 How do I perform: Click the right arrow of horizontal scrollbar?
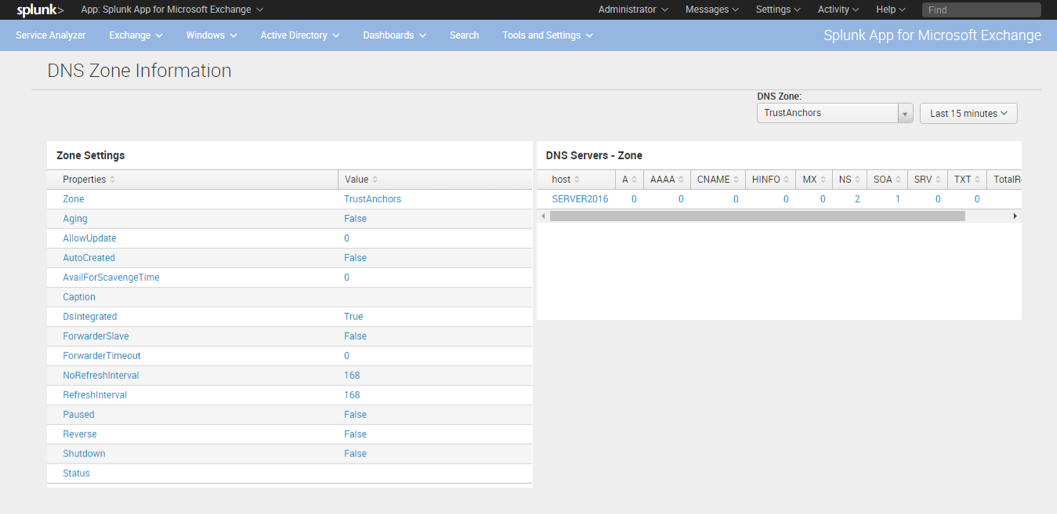1015,216
